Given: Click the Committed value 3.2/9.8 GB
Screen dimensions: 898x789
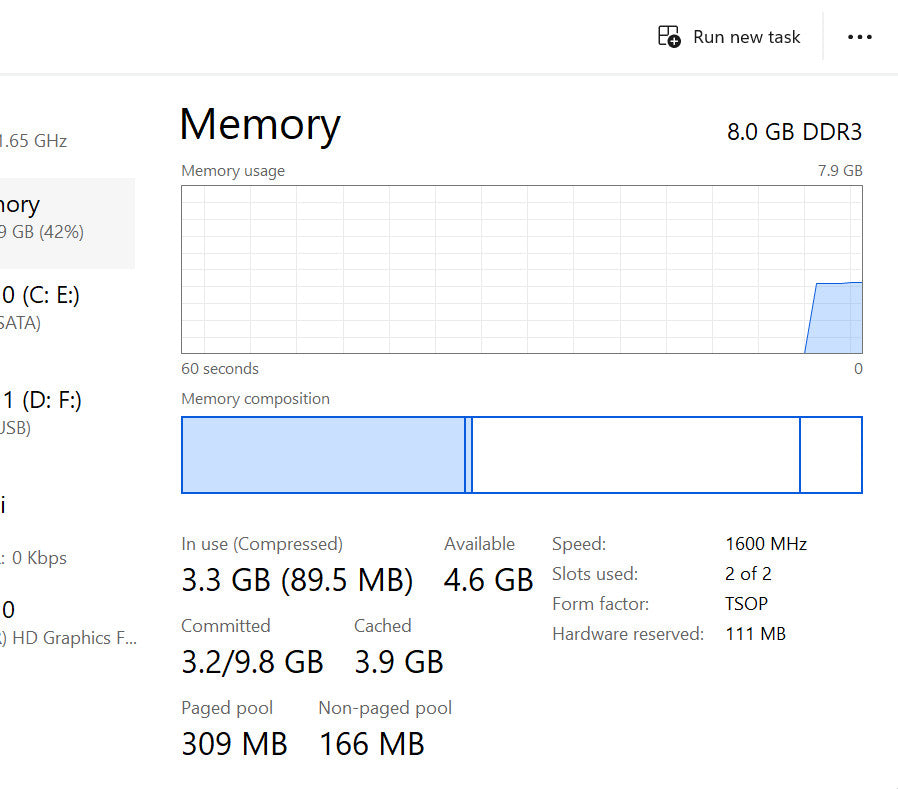Looking at the screenshot, I should coord(252,662).
